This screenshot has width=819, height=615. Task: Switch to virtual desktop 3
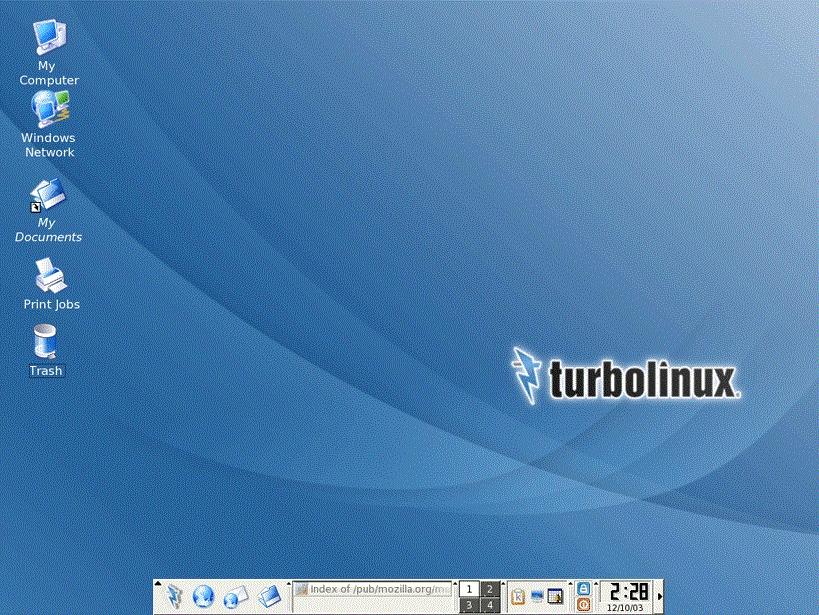[x=468, y=605]
